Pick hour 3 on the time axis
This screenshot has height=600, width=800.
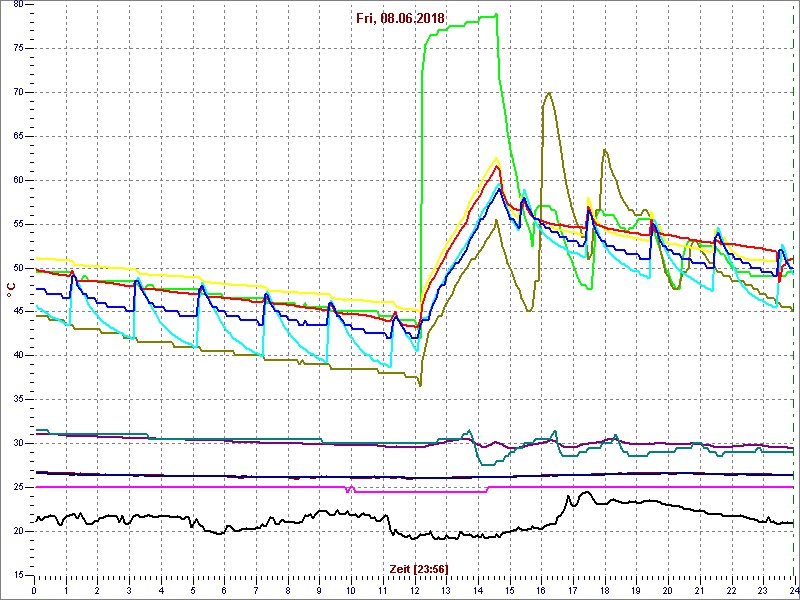point(129,592)
